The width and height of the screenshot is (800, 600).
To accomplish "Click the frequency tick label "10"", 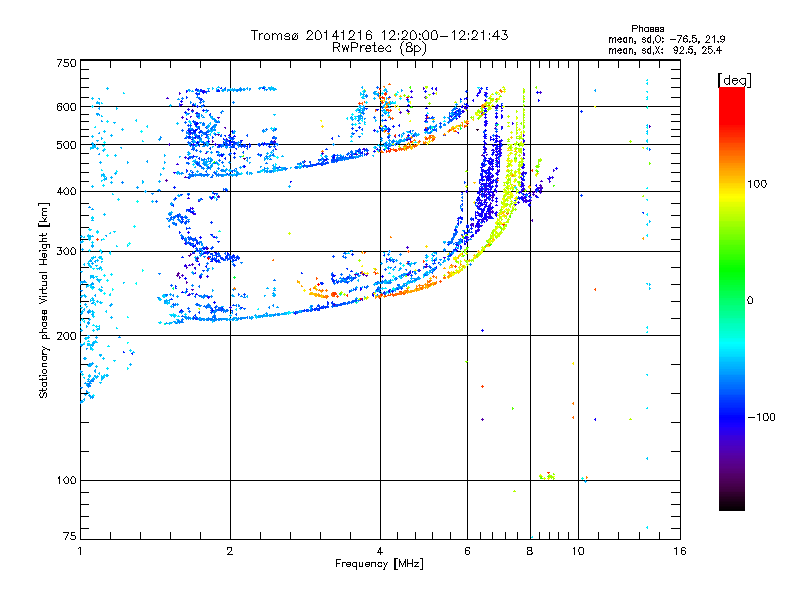I will tap(578, 551).
